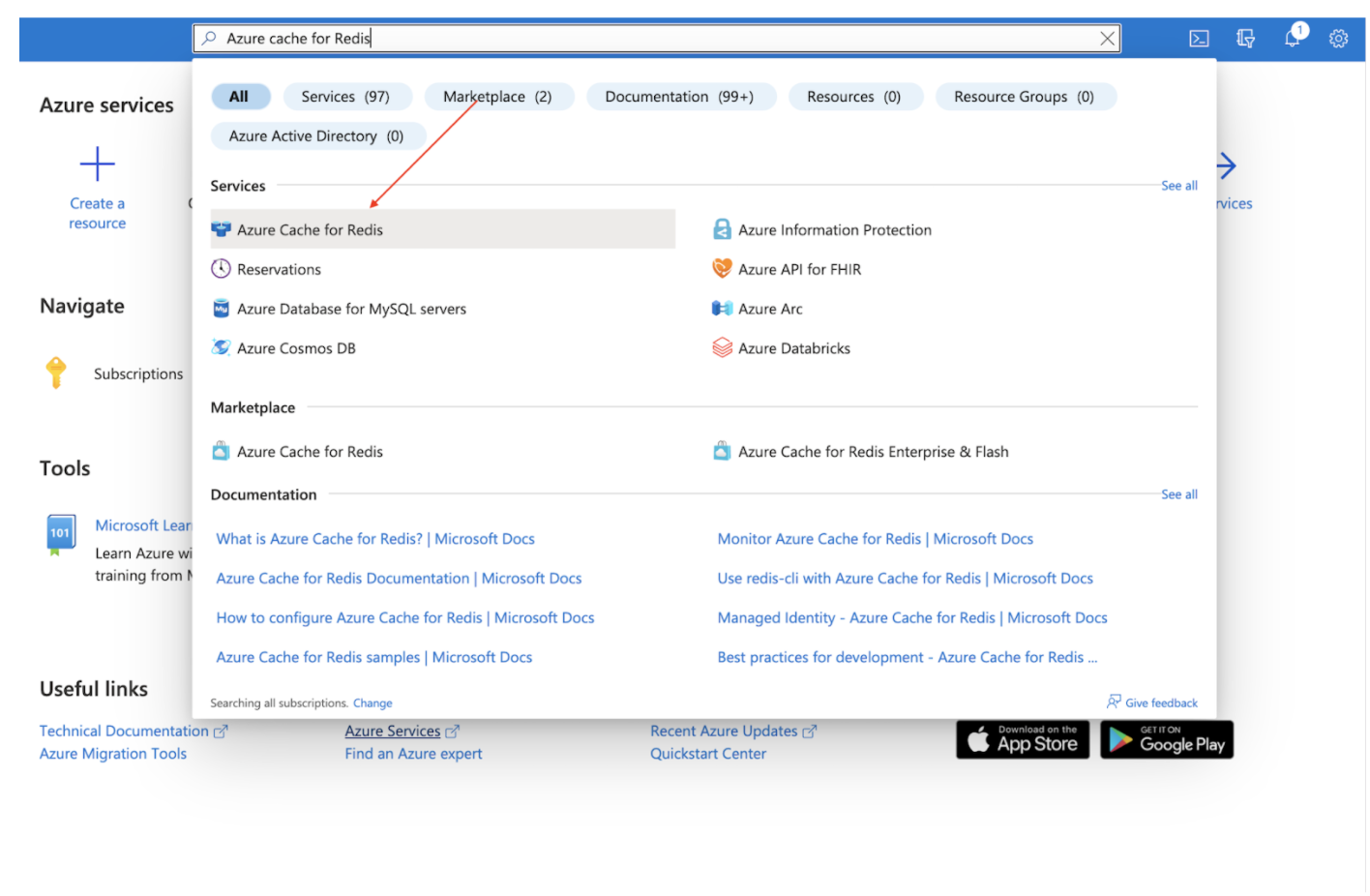The width and height of the screenshot is (1370, 896).
Task: Open the notifications bell icon
Action: (x=1293, y=38)
